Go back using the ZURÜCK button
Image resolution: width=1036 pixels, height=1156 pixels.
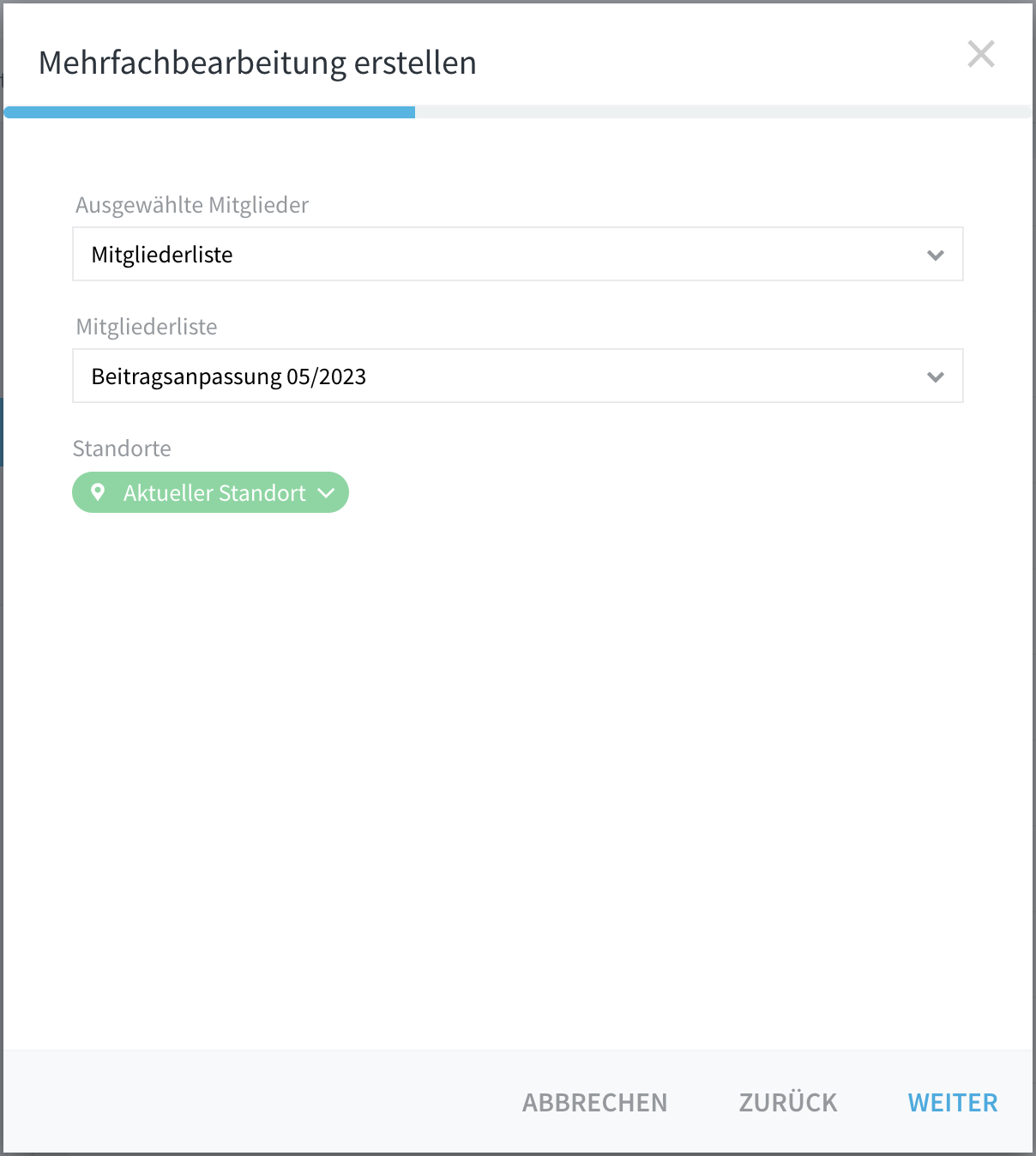[x=788, y=1102]
